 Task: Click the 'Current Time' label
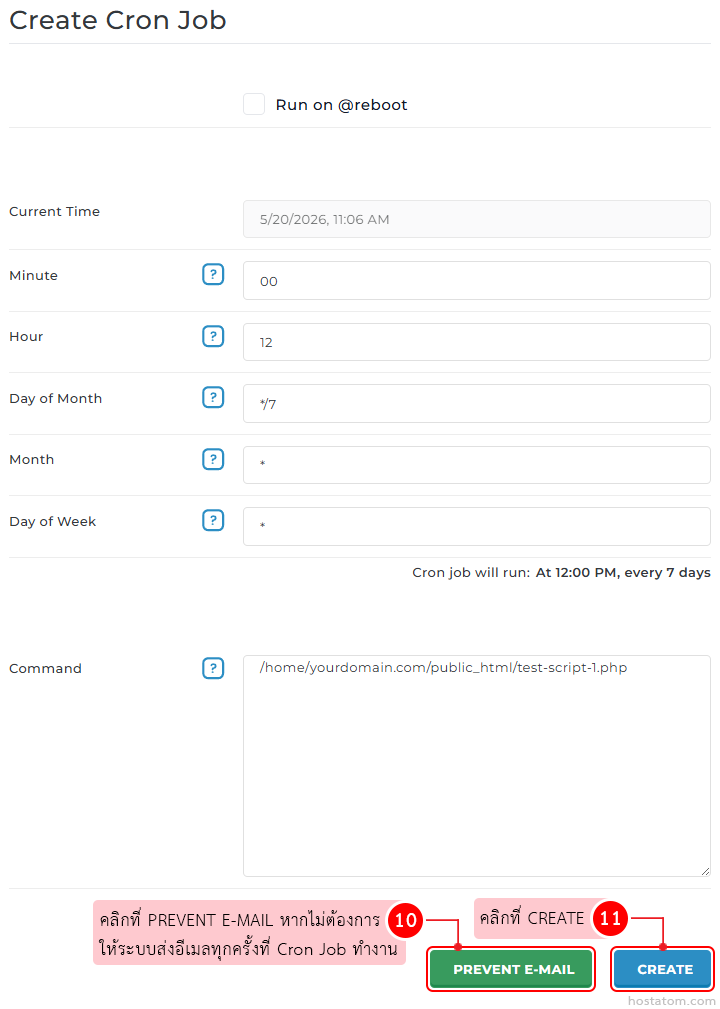tap(55, 212)
